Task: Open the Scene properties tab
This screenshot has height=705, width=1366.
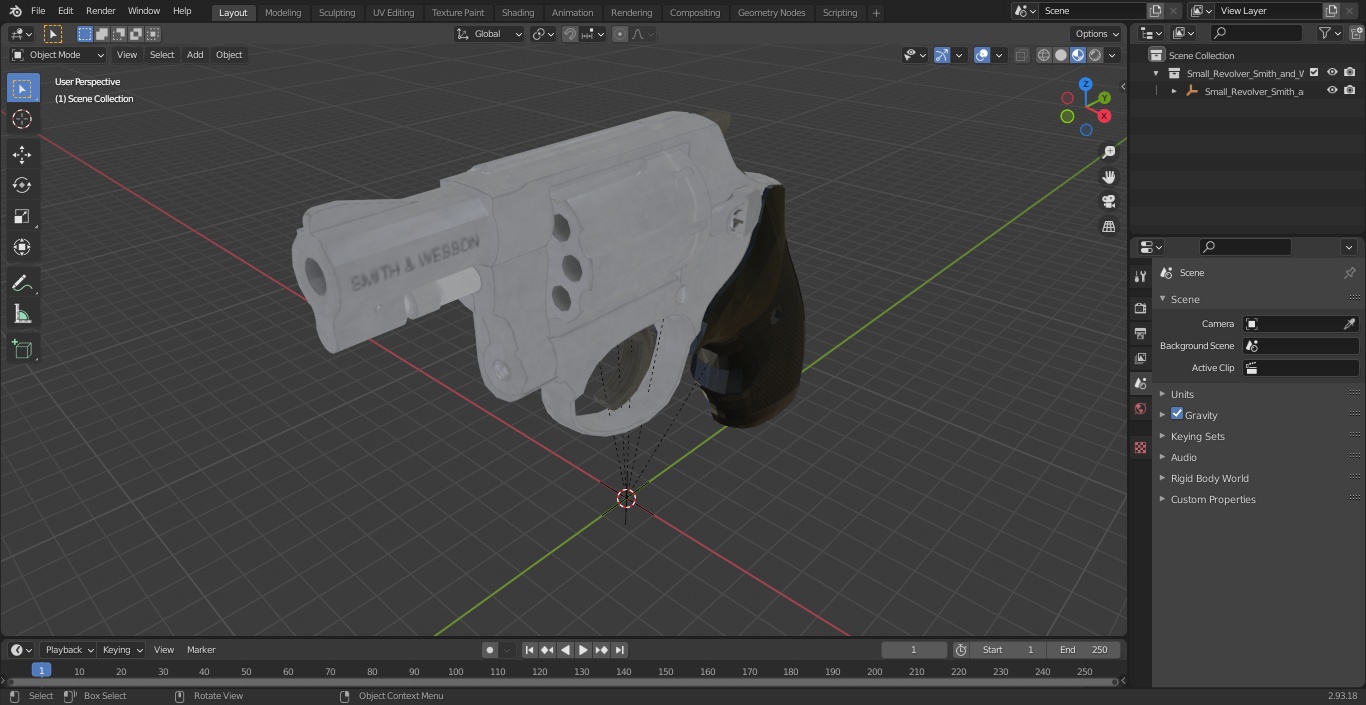Action: click(1140, 383)
